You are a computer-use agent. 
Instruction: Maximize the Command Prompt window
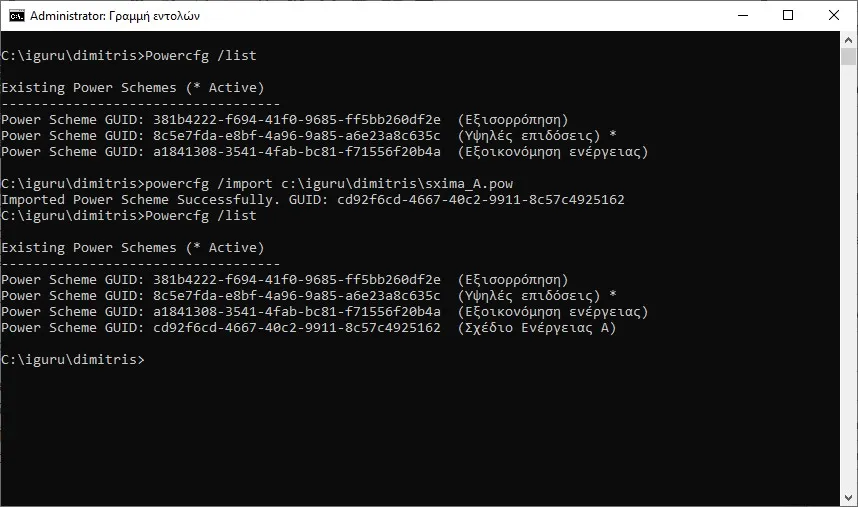[788, 16]
